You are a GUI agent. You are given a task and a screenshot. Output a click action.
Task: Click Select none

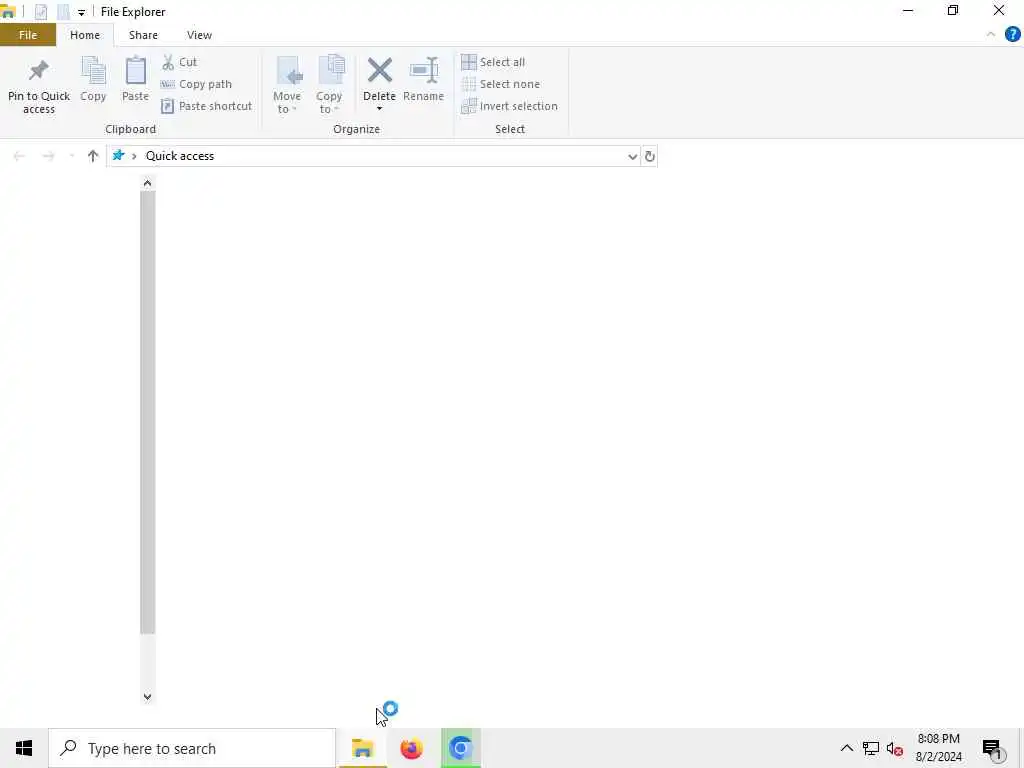point(500,84)
